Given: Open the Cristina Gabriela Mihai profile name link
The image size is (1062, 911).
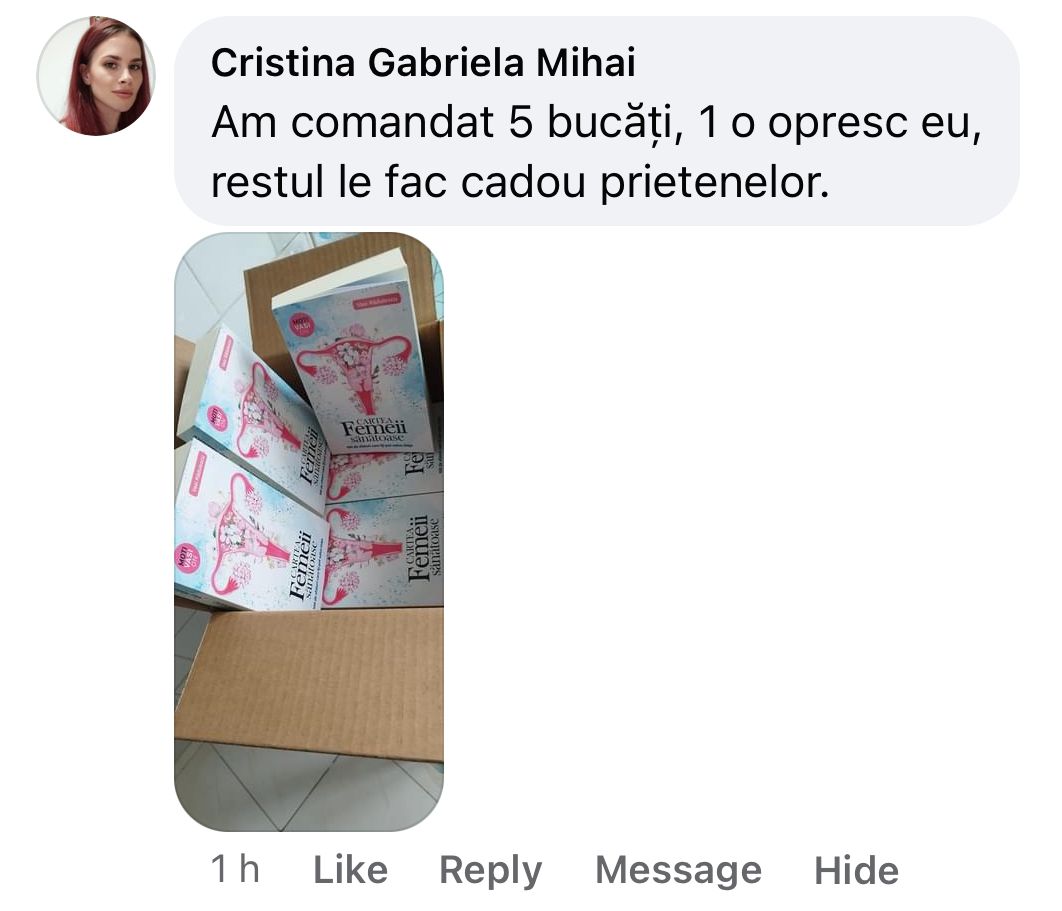Looking at the screenshot, I should pos(423,62).
